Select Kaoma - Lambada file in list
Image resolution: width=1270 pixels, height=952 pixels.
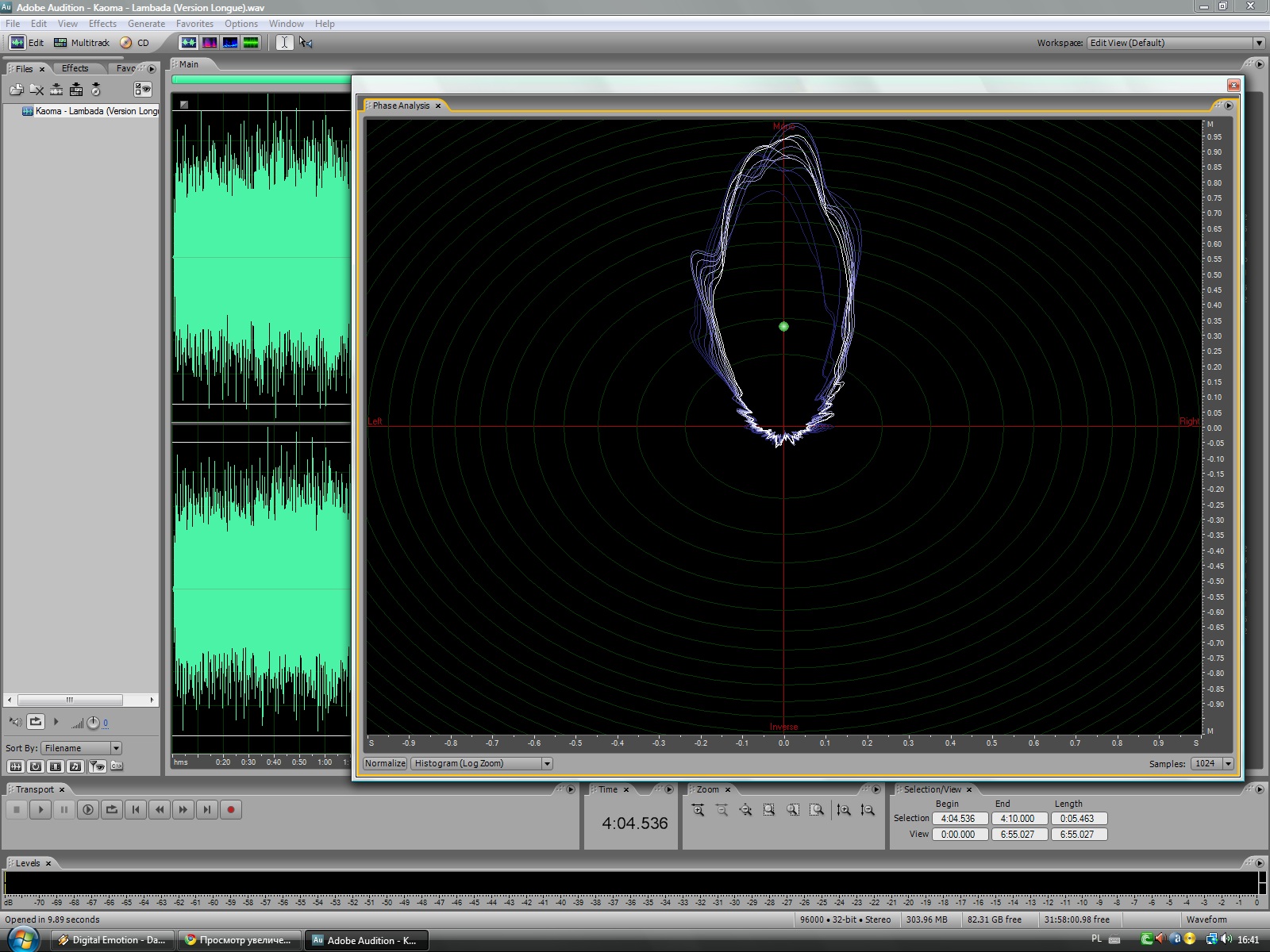point(89,111)
